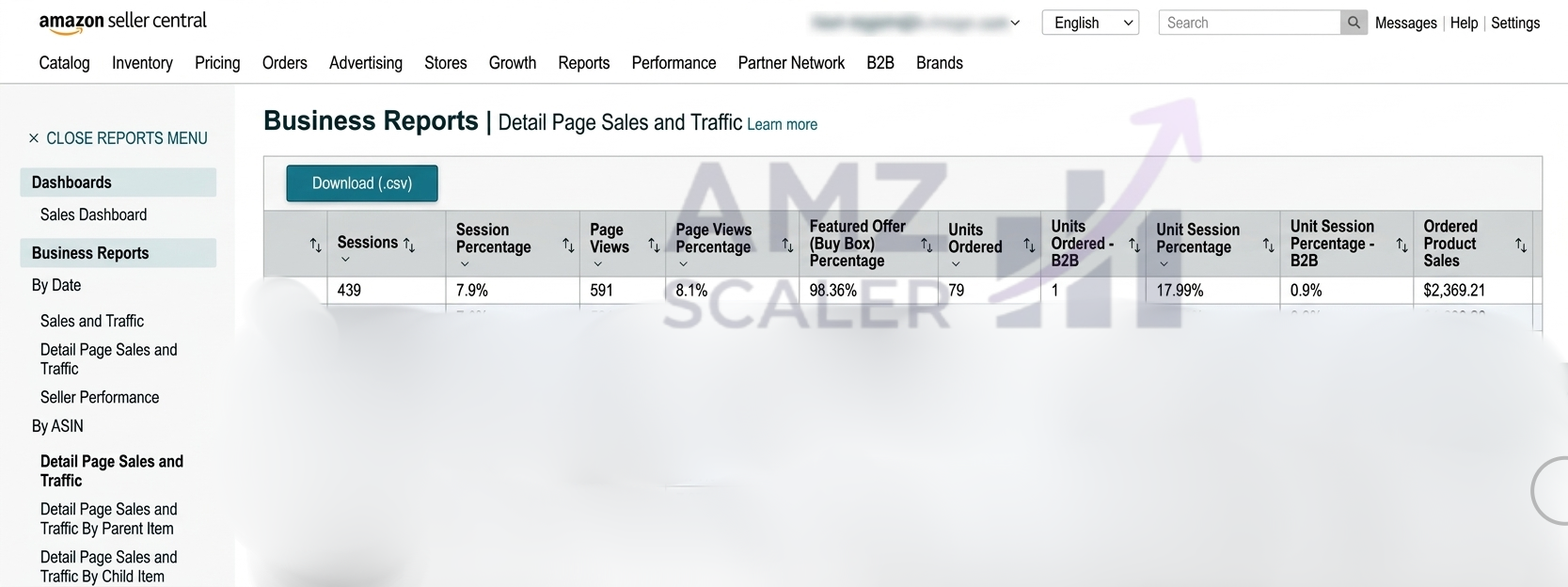Image resolution: width=1568 pixels, height=587 pixels.
Task: Expand chevron under Page Views Percentage header
Action: pyautogui.click(x=683, y=264)
